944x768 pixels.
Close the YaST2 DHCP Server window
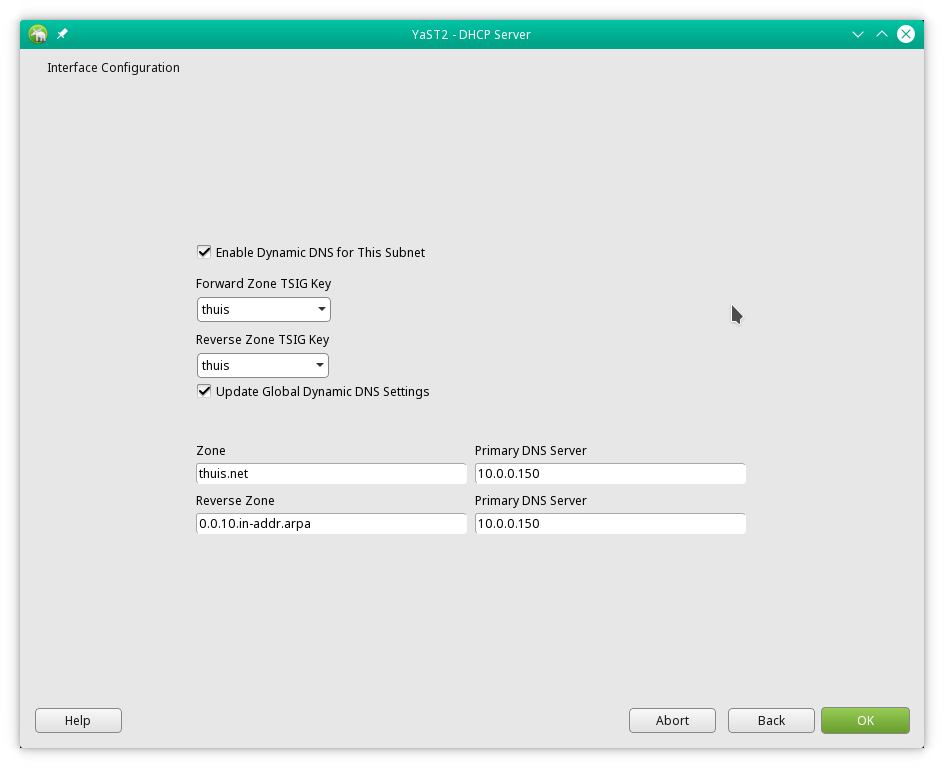coord(905,34)
